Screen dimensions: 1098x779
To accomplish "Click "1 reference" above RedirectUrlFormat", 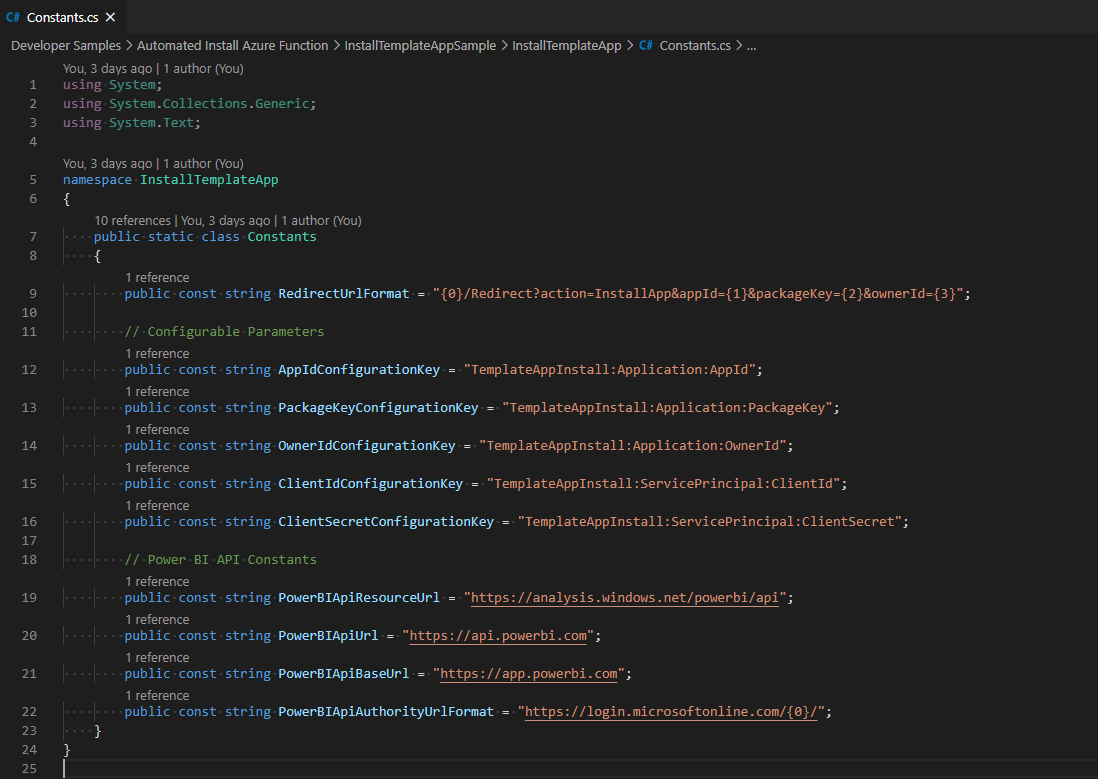I will coord(157,277).
